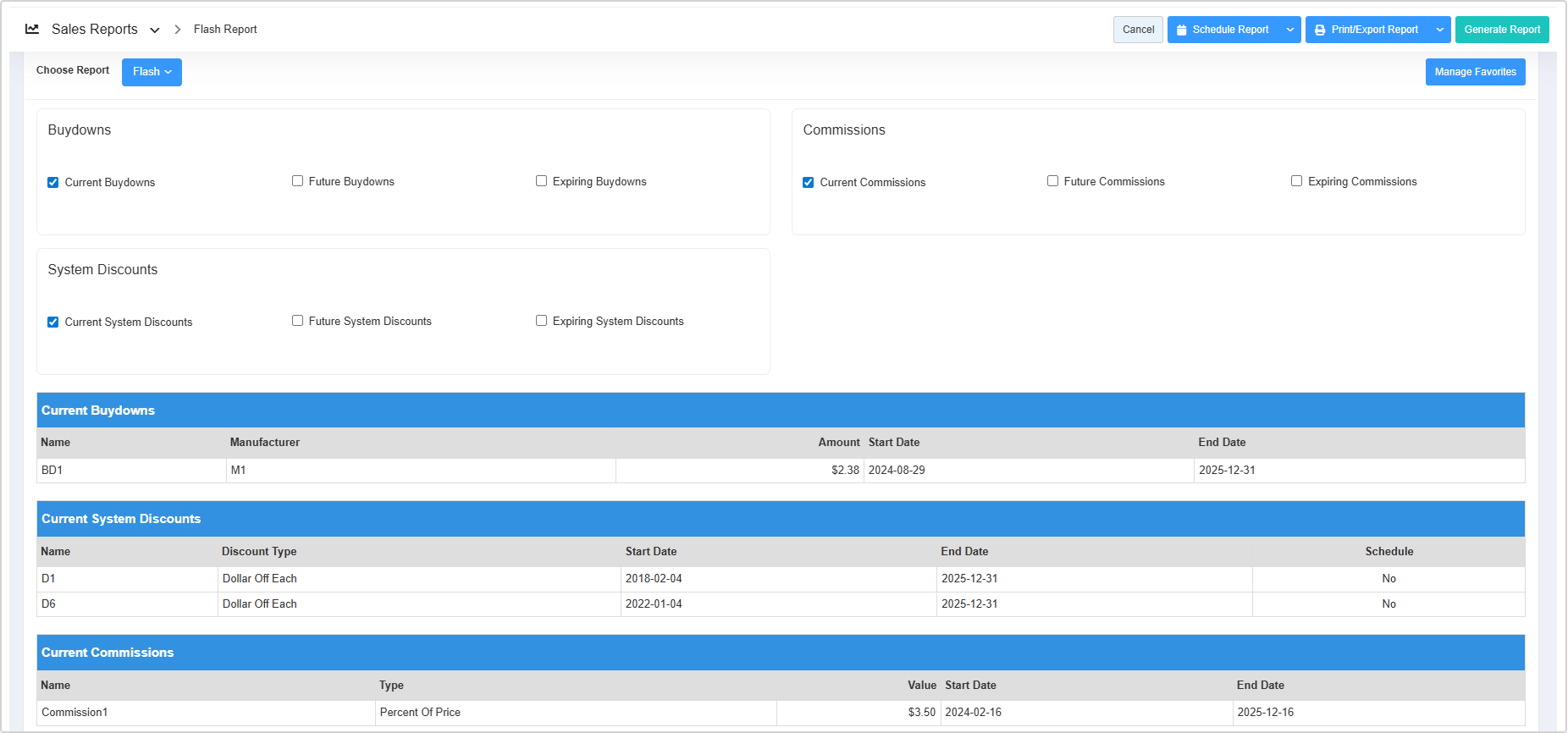Viewport: 1568px width, 733px height.
Task: Click the printer icon on Print/Export Report
Action: 1320,30
